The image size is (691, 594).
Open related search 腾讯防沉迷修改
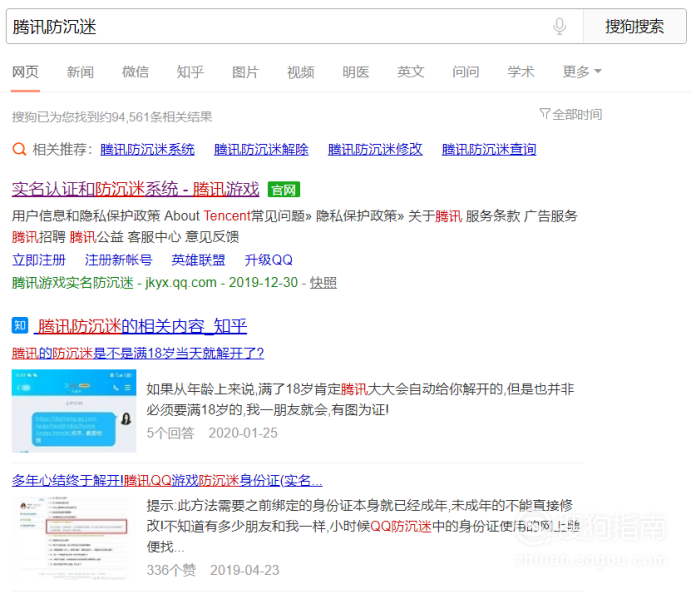click(375, 150)
